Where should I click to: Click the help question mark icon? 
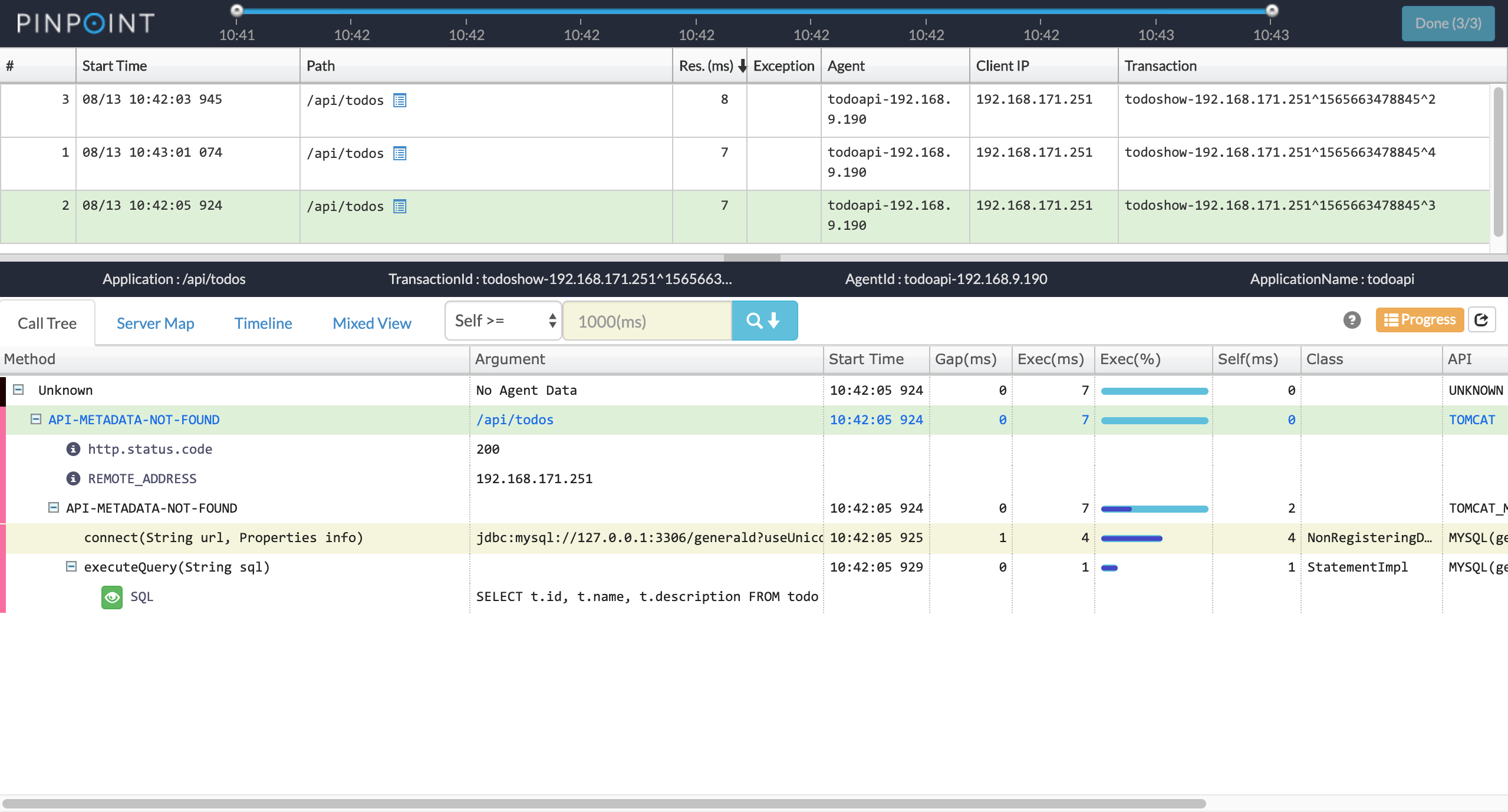1352,320
